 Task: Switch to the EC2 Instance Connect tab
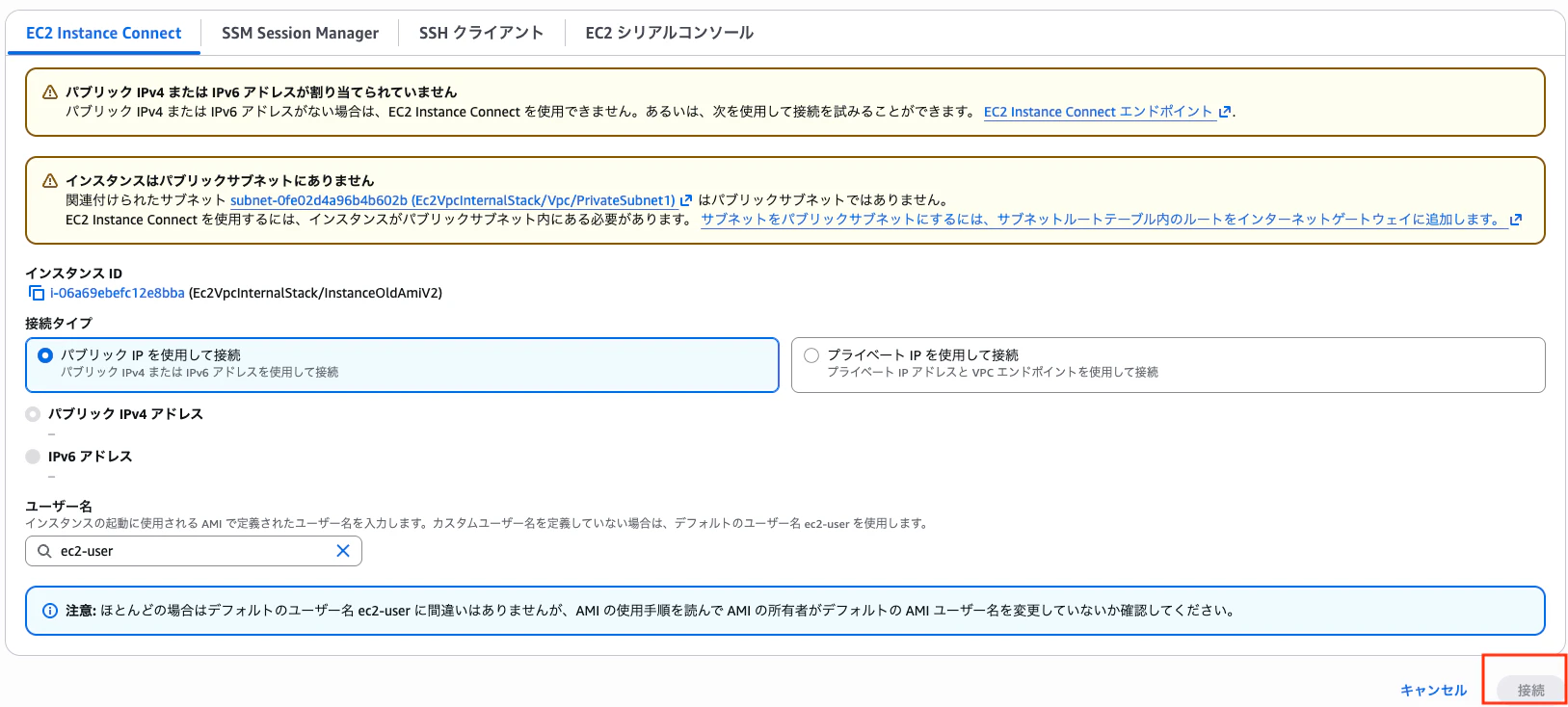click(x=104, y=33)
